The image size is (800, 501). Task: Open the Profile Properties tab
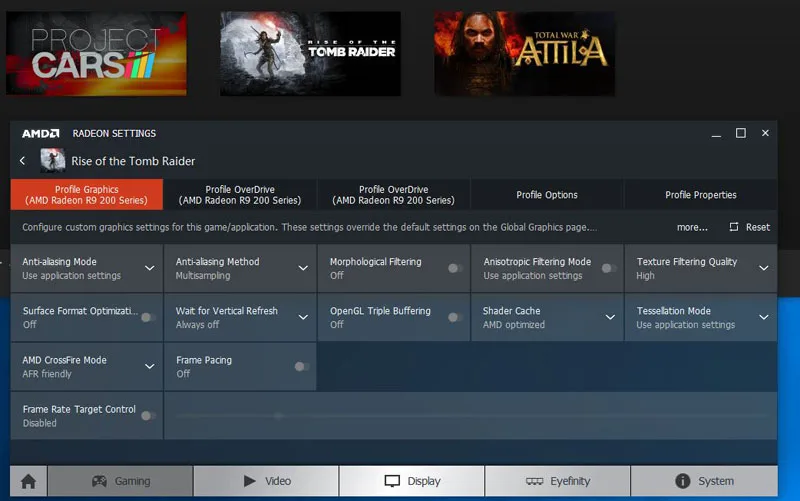click(701, 195)
